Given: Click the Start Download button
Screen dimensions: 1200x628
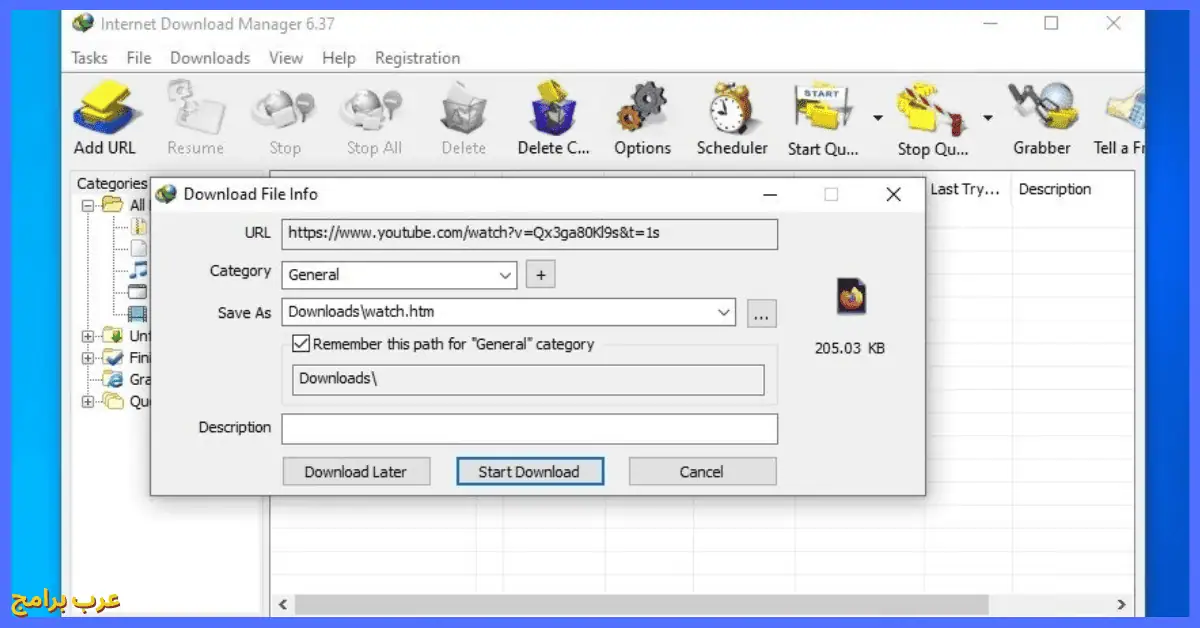Looking at the screenshot, I should click(529, 472).
